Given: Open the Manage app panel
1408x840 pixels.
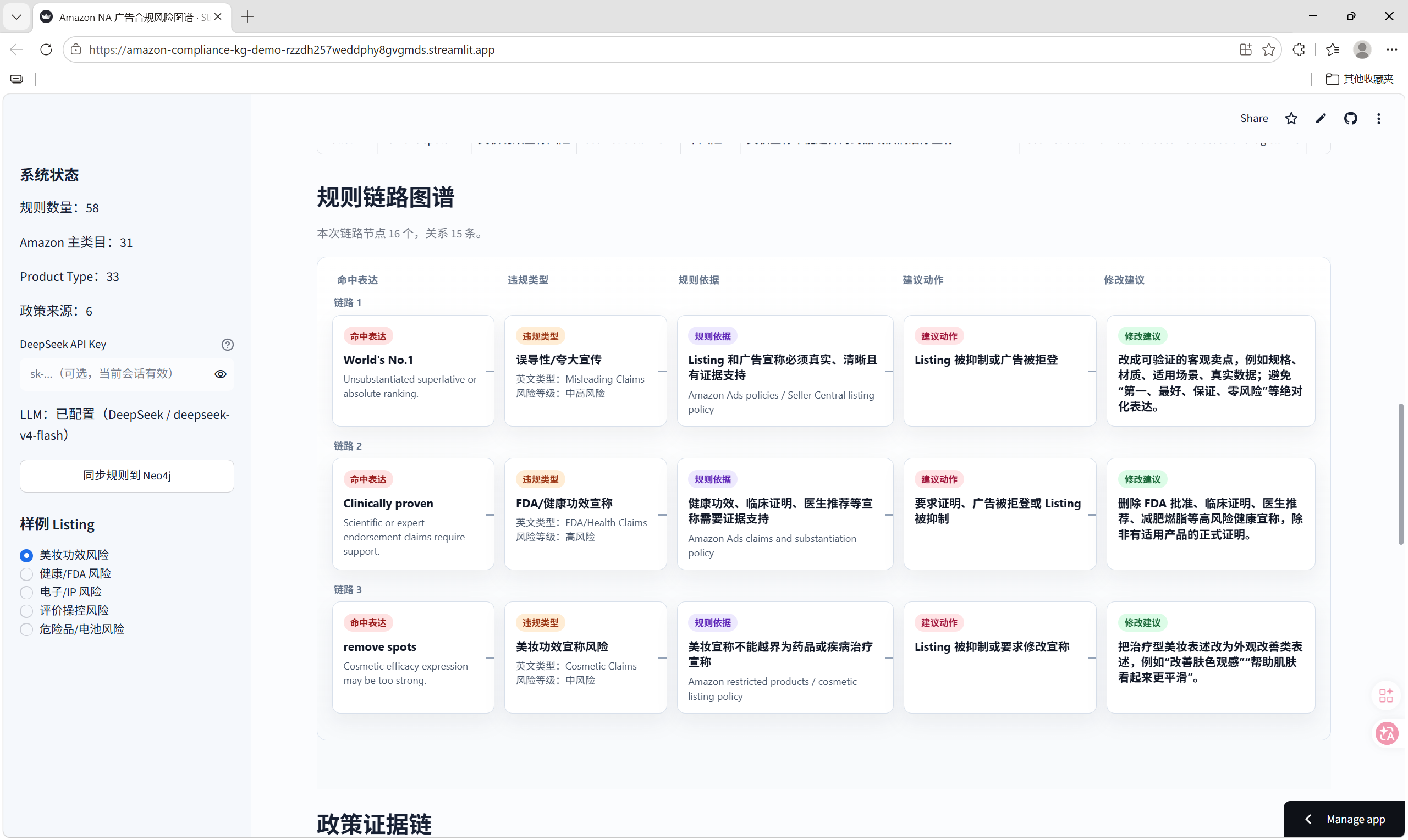Looking at the screenshot, I should tap(1345, 820).
